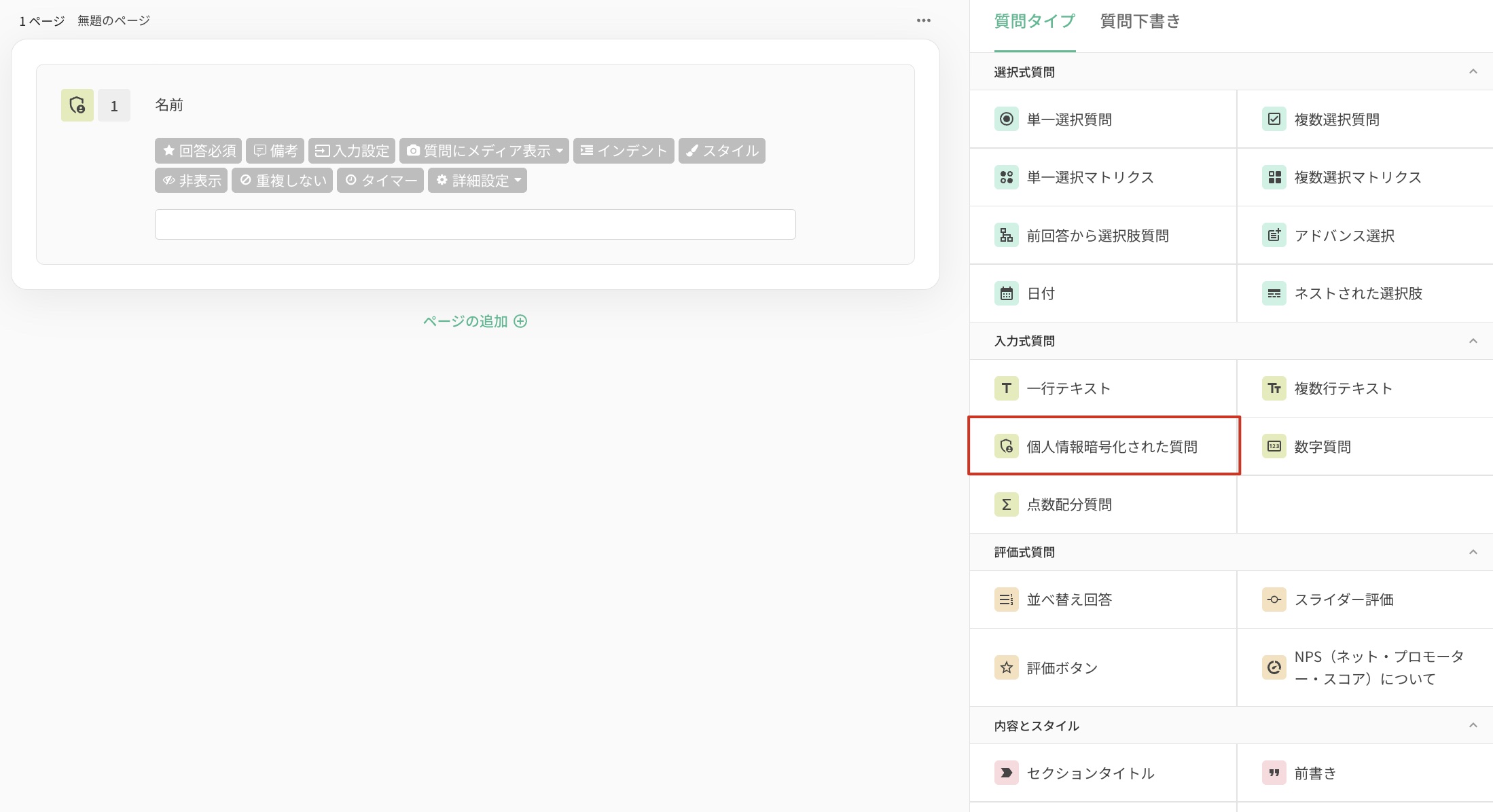Toggle 回答必須 required setting

(198, 151)
